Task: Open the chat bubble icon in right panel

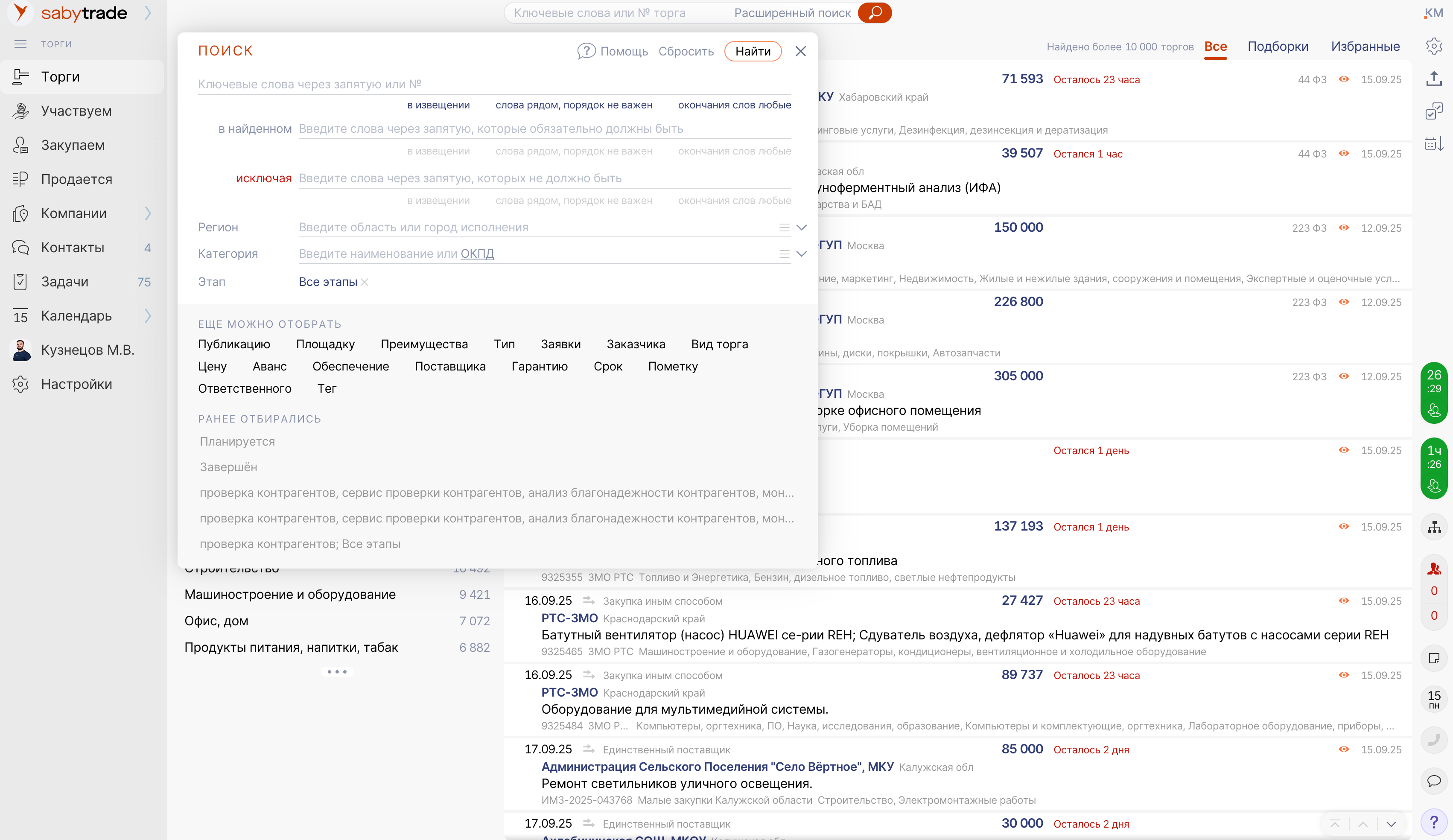Action: click(x=1433, y=781)
